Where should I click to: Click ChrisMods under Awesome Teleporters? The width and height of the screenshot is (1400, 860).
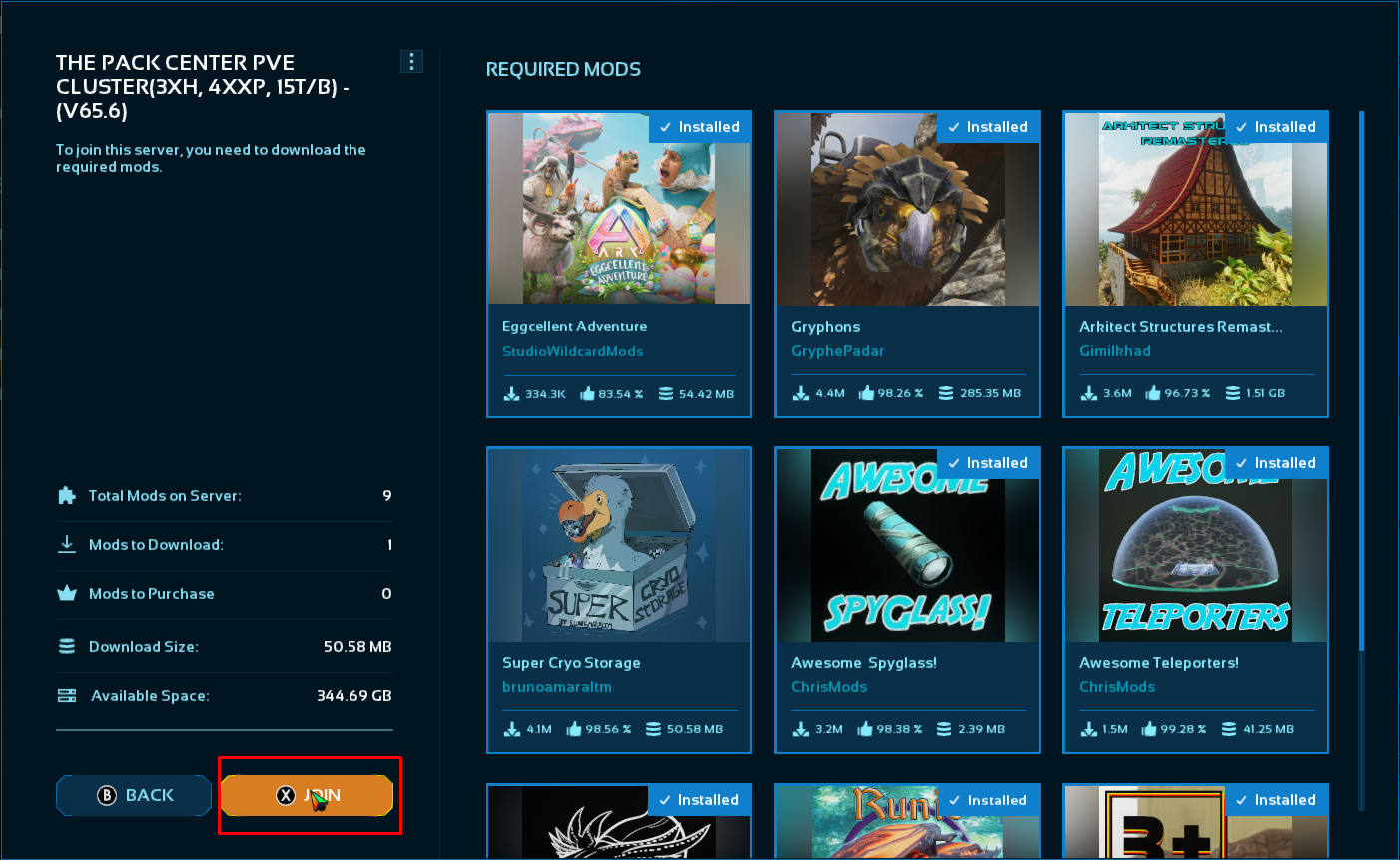coord(1117,687)
